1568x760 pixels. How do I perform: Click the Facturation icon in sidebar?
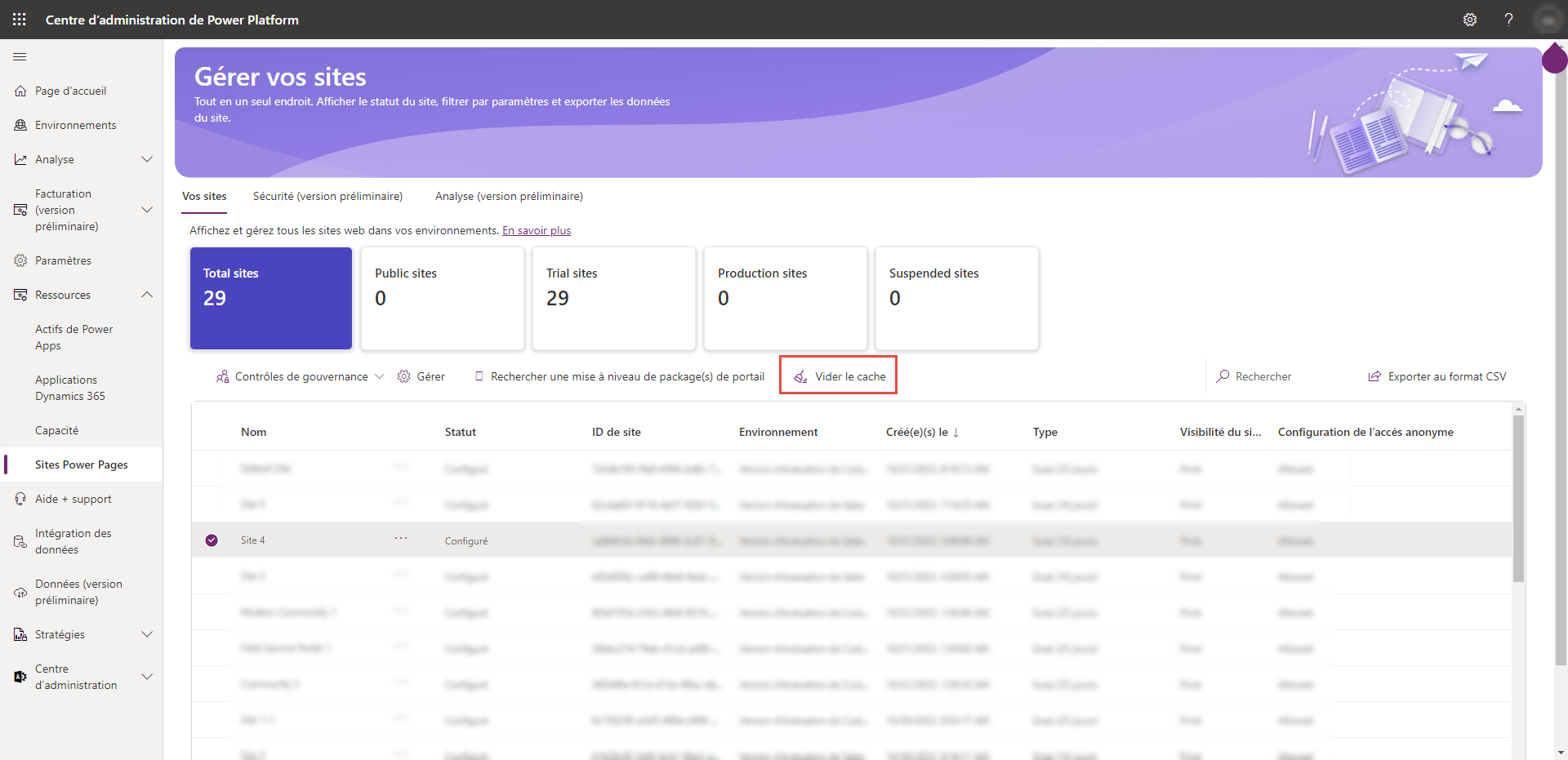[20, 210]
